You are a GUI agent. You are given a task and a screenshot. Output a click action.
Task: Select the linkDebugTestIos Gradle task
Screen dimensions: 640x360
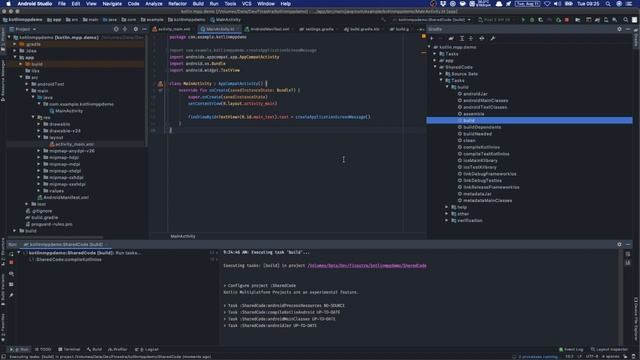[482, 180]
